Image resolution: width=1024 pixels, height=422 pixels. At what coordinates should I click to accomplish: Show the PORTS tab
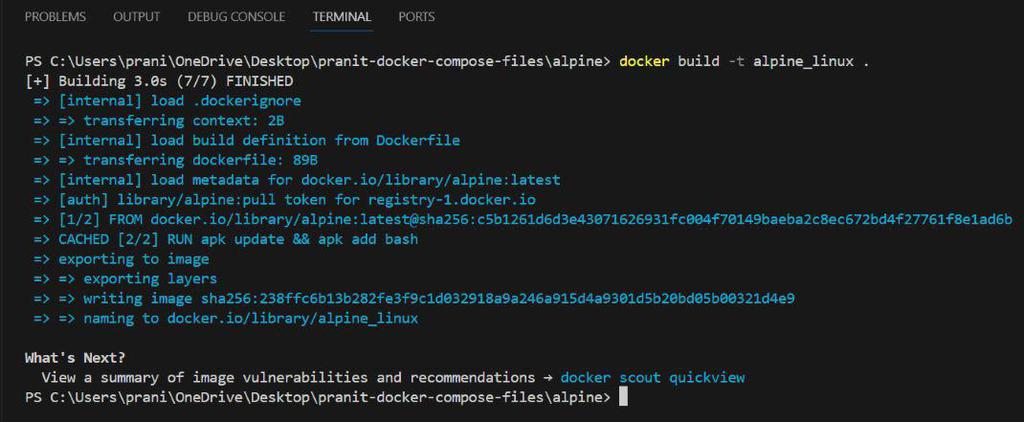[x=416, y=17]
